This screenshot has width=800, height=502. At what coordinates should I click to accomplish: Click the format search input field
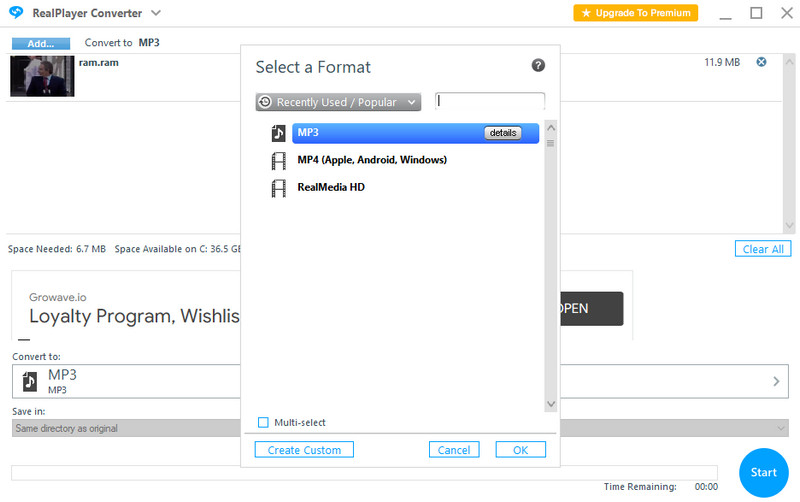[490, 101]
